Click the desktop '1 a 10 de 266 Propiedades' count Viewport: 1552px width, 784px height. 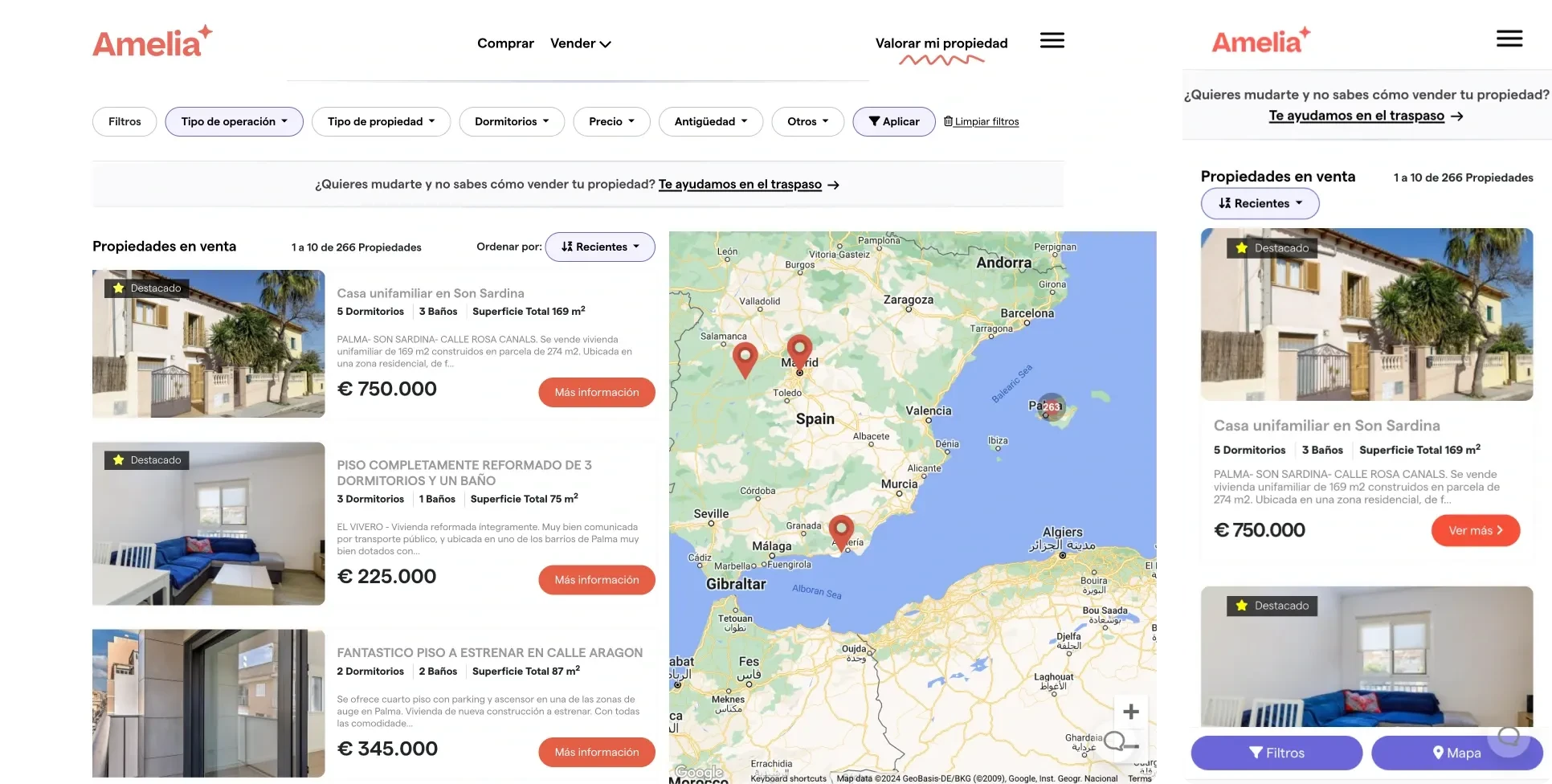pos(356,247)
